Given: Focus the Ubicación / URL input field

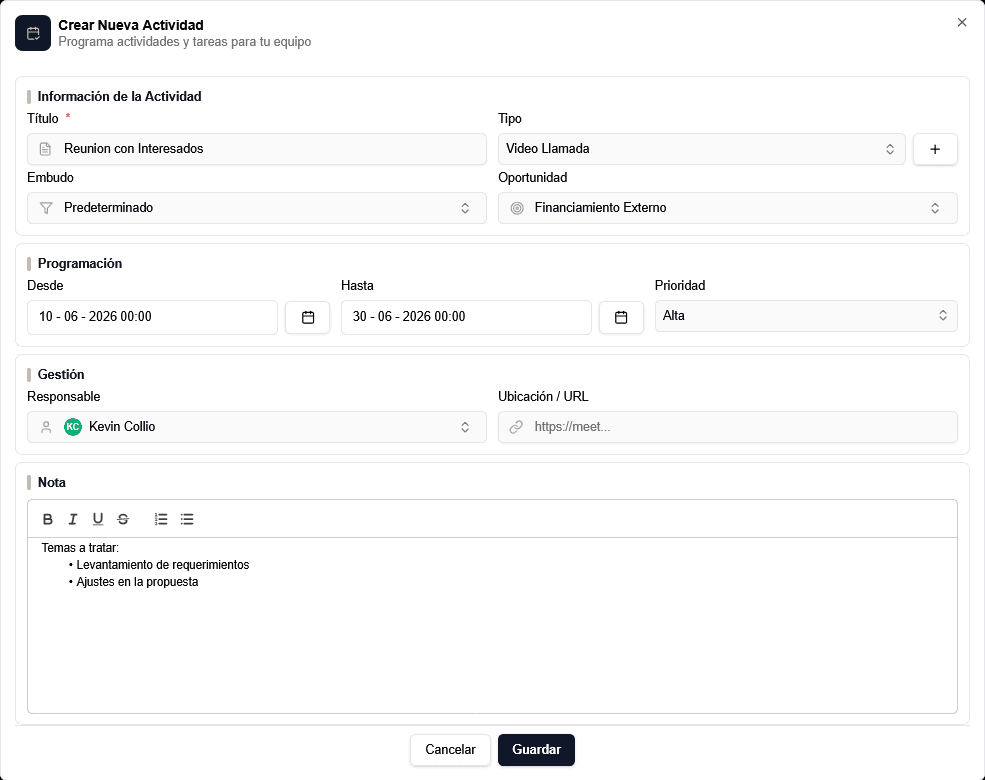Looking at the screenshot, I should [728, 427].
